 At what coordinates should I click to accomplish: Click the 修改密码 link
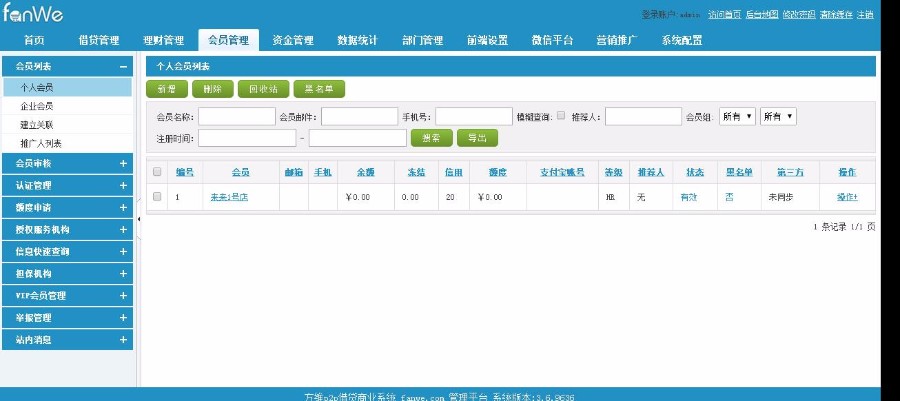coord(799,14)
